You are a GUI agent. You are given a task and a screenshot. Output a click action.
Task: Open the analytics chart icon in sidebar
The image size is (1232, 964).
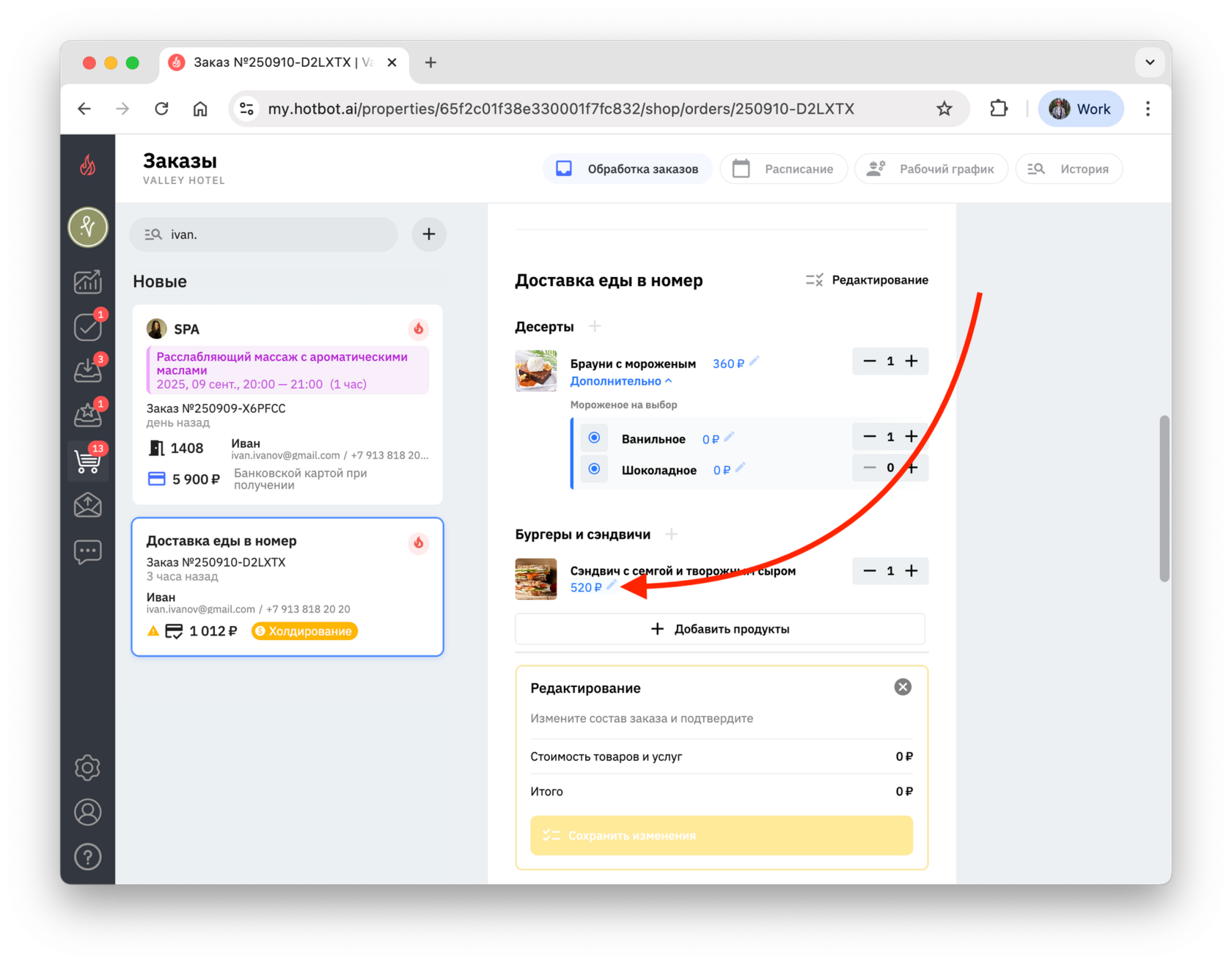coord(88,282)
